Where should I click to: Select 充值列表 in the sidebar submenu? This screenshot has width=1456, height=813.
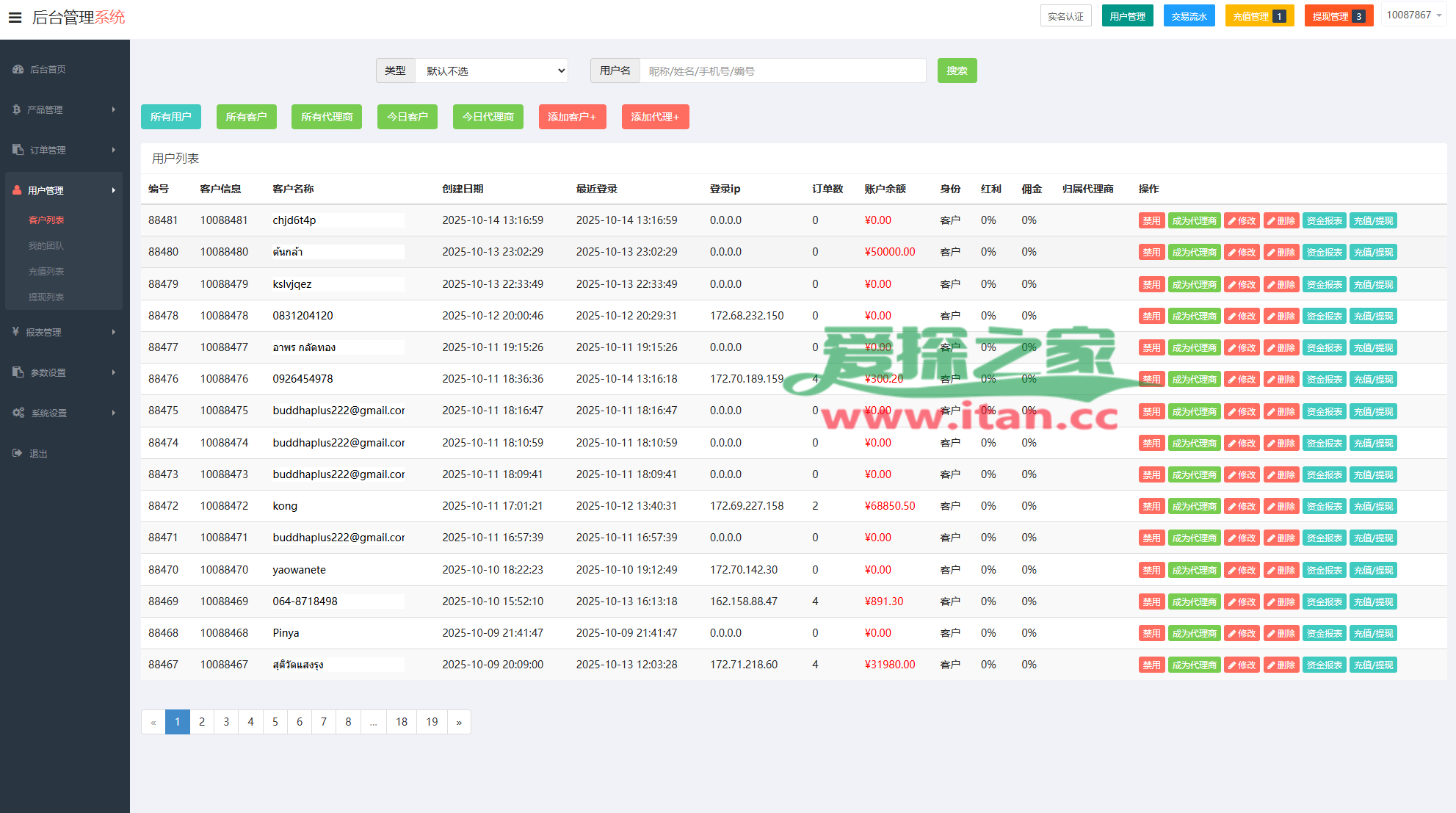point(46,271)
